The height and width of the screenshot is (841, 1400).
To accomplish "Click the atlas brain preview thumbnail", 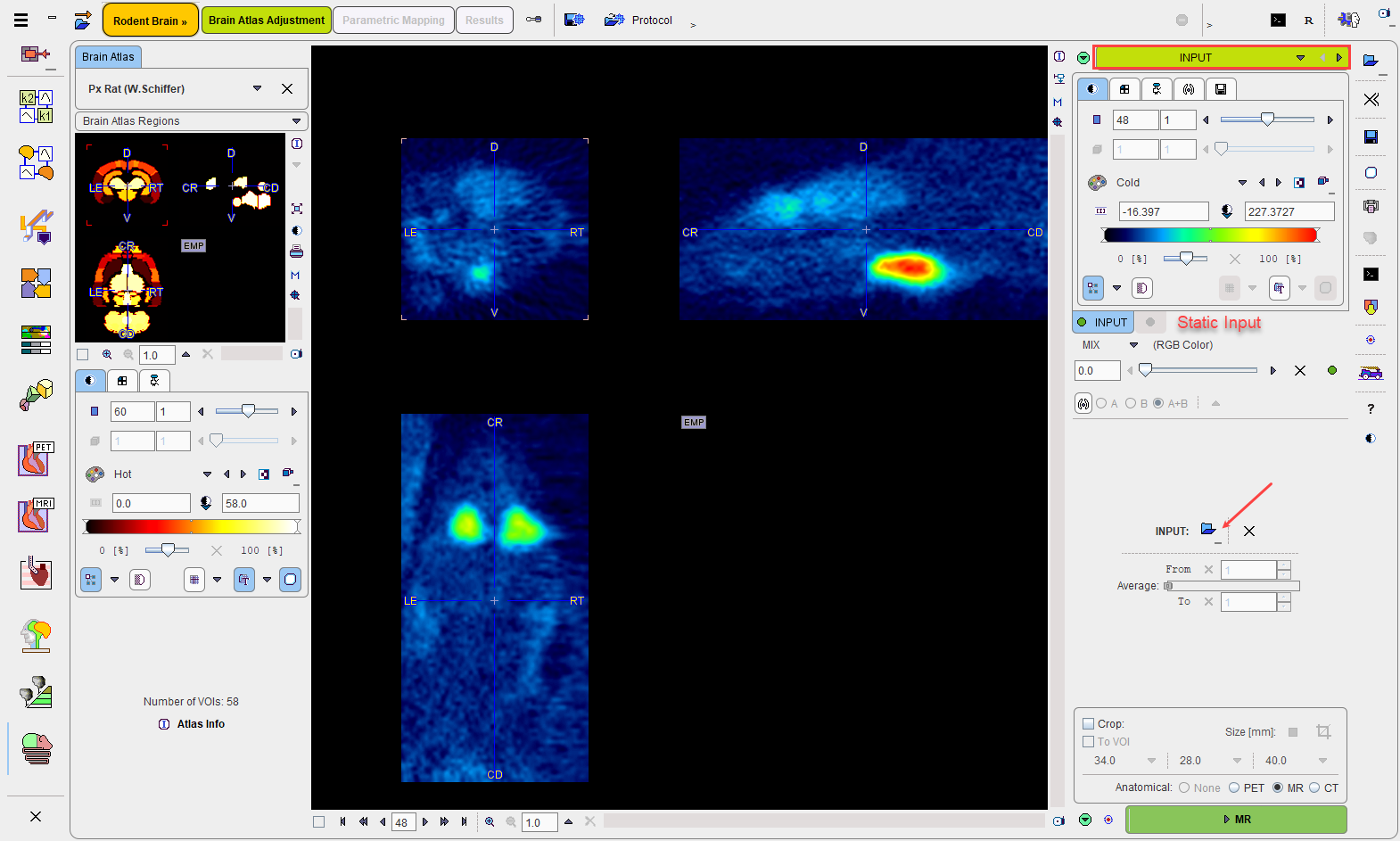I will coord(180,237).
